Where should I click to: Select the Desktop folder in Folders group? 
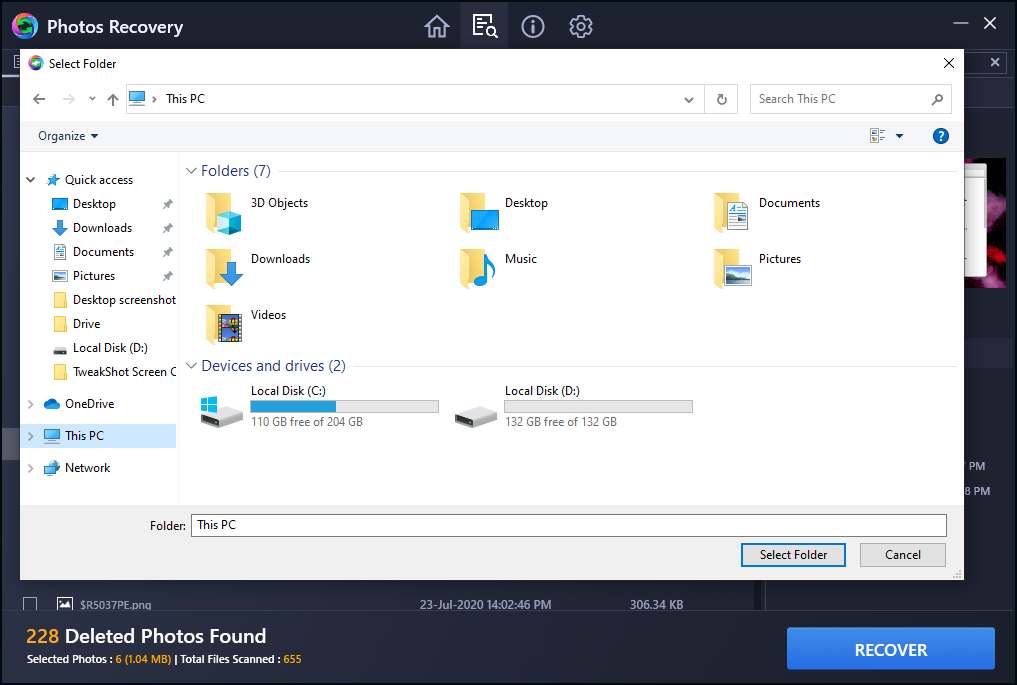click(x=504, y=213)
